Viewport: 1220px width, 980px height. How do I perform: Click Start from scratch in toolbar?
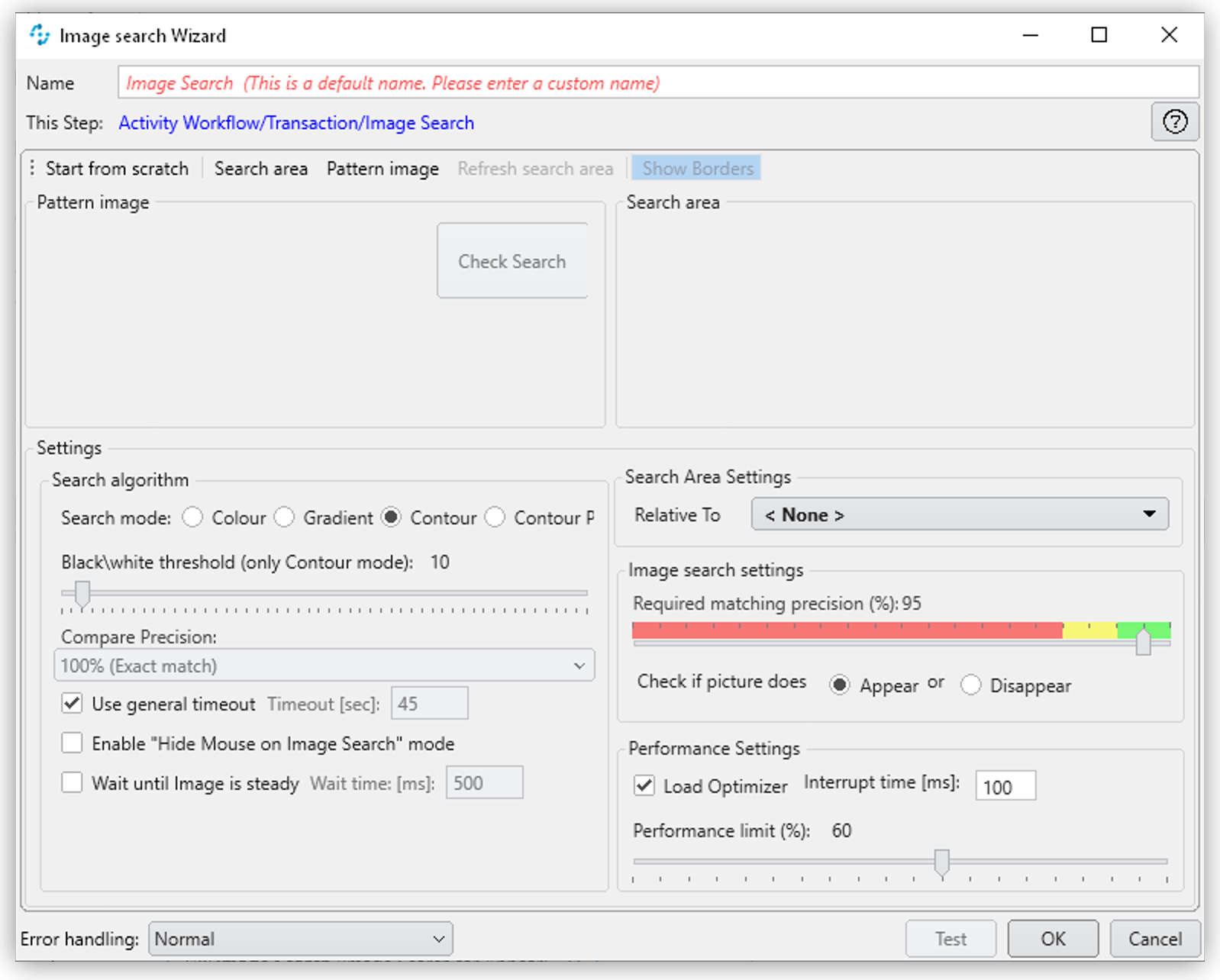(117, 169)
